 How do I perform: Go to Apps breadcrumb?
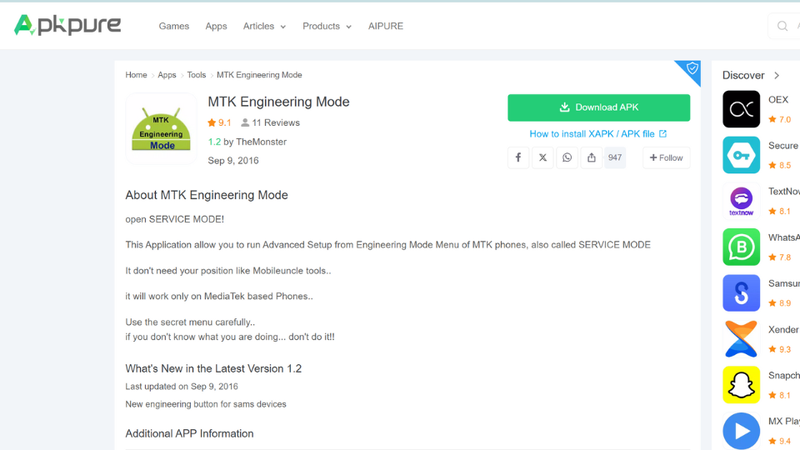tap(167, 75)
